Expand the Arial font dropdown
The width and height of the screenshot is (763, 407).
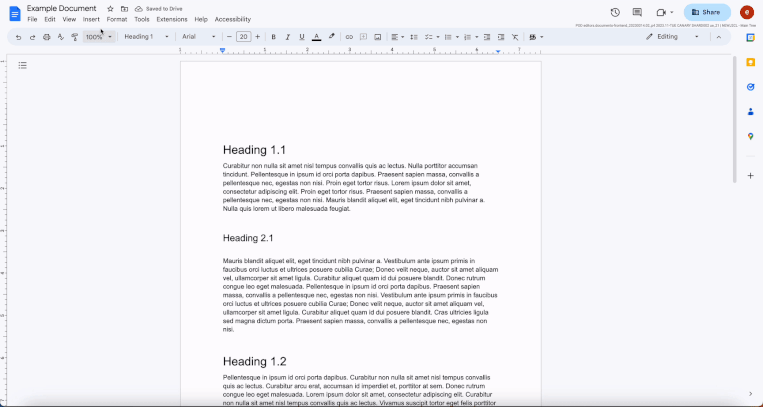point(199,37)
